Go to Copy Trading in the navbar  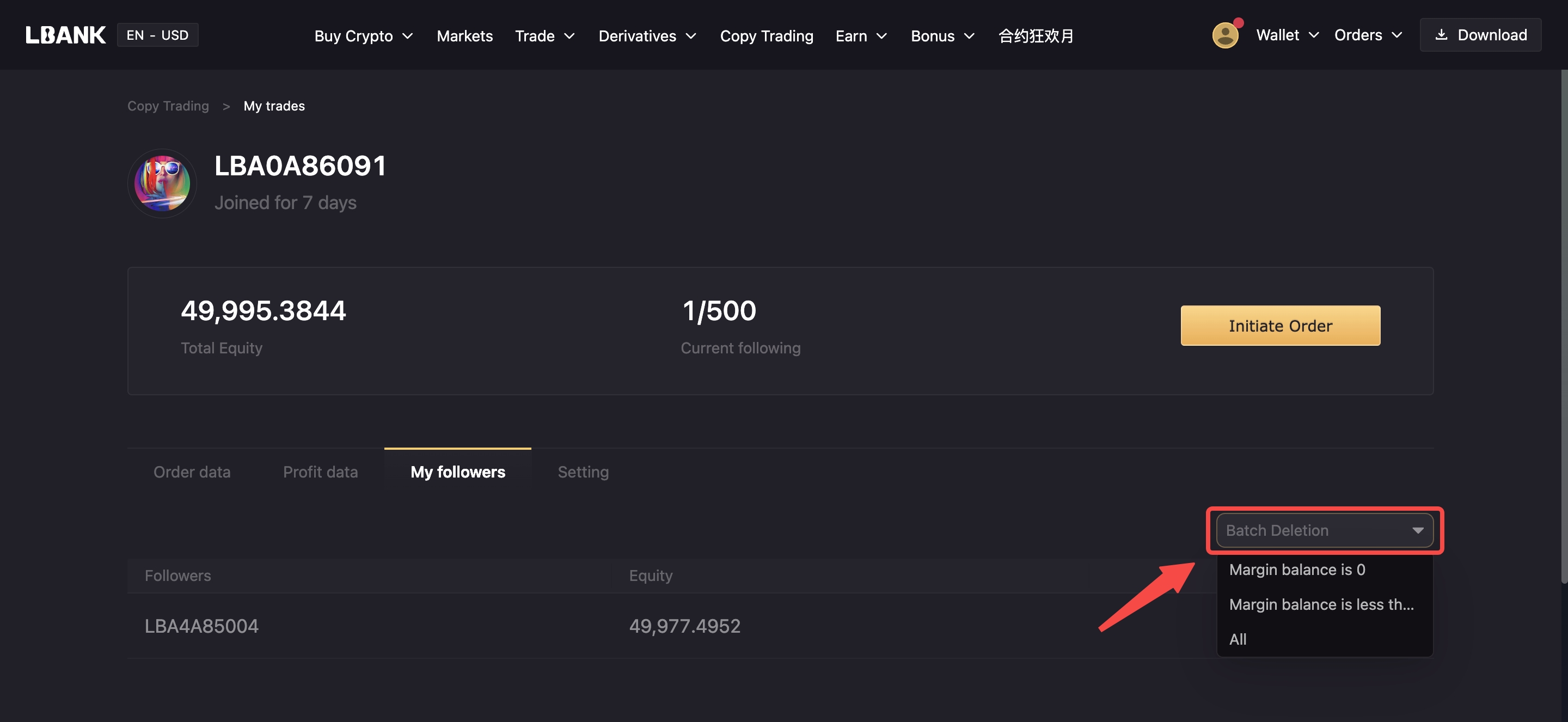click(767, 36)
